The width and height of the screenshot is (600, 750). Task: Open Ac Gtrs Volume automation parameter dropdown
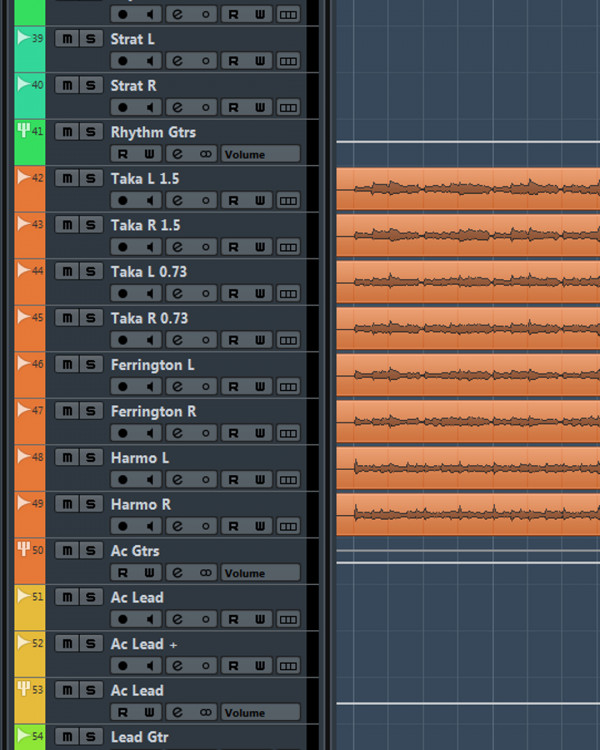click(261, 573)
